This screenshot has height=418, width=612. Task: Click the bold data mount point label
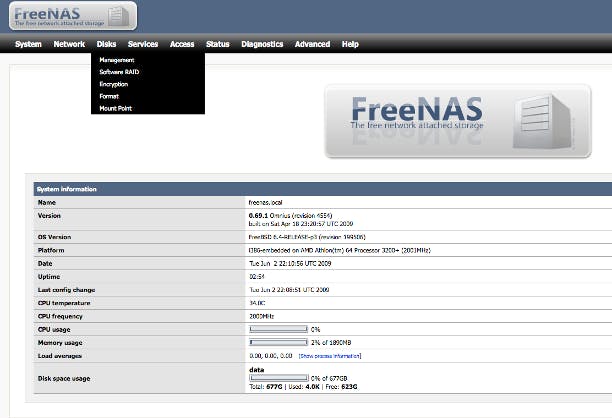tap(256, 370)
